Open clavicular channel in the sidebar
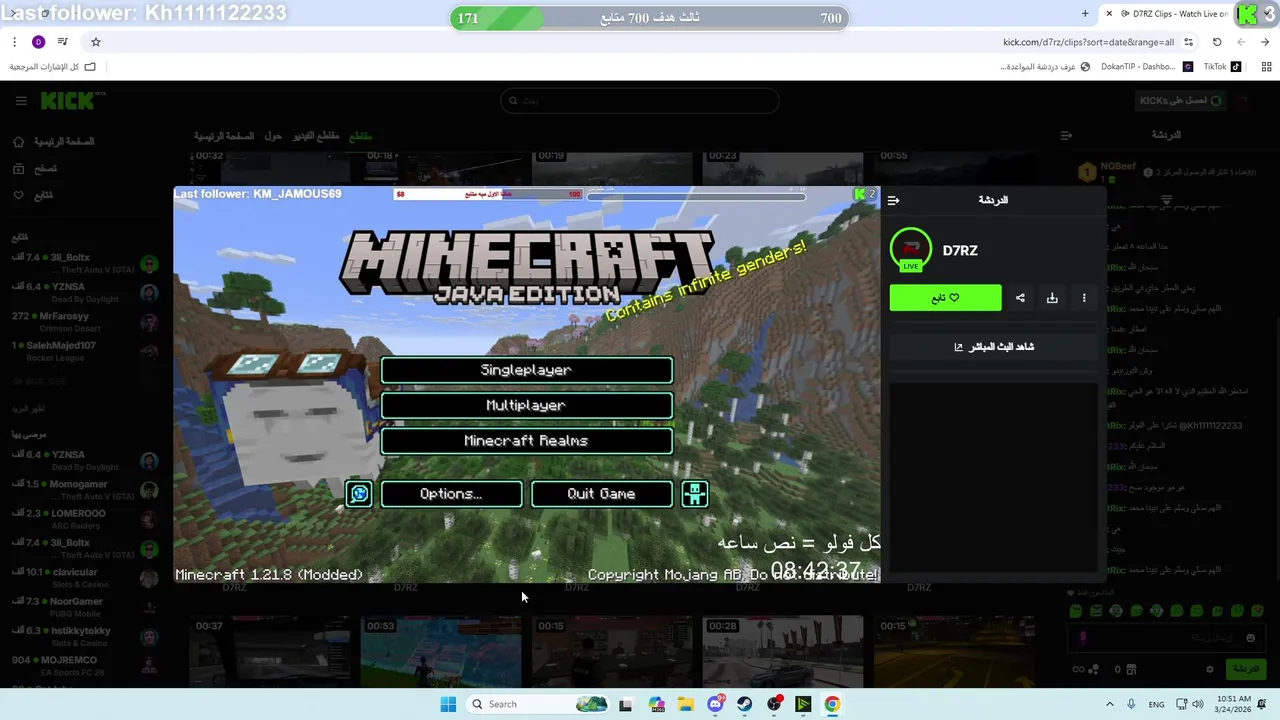 coord(85,578)
